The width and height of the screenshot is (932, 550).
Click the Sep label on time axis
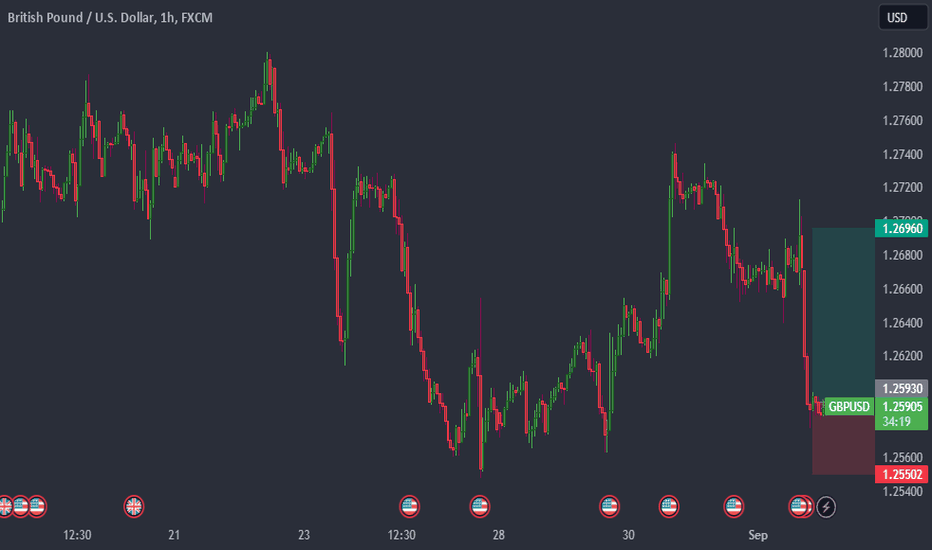click(x=758, y=535)
